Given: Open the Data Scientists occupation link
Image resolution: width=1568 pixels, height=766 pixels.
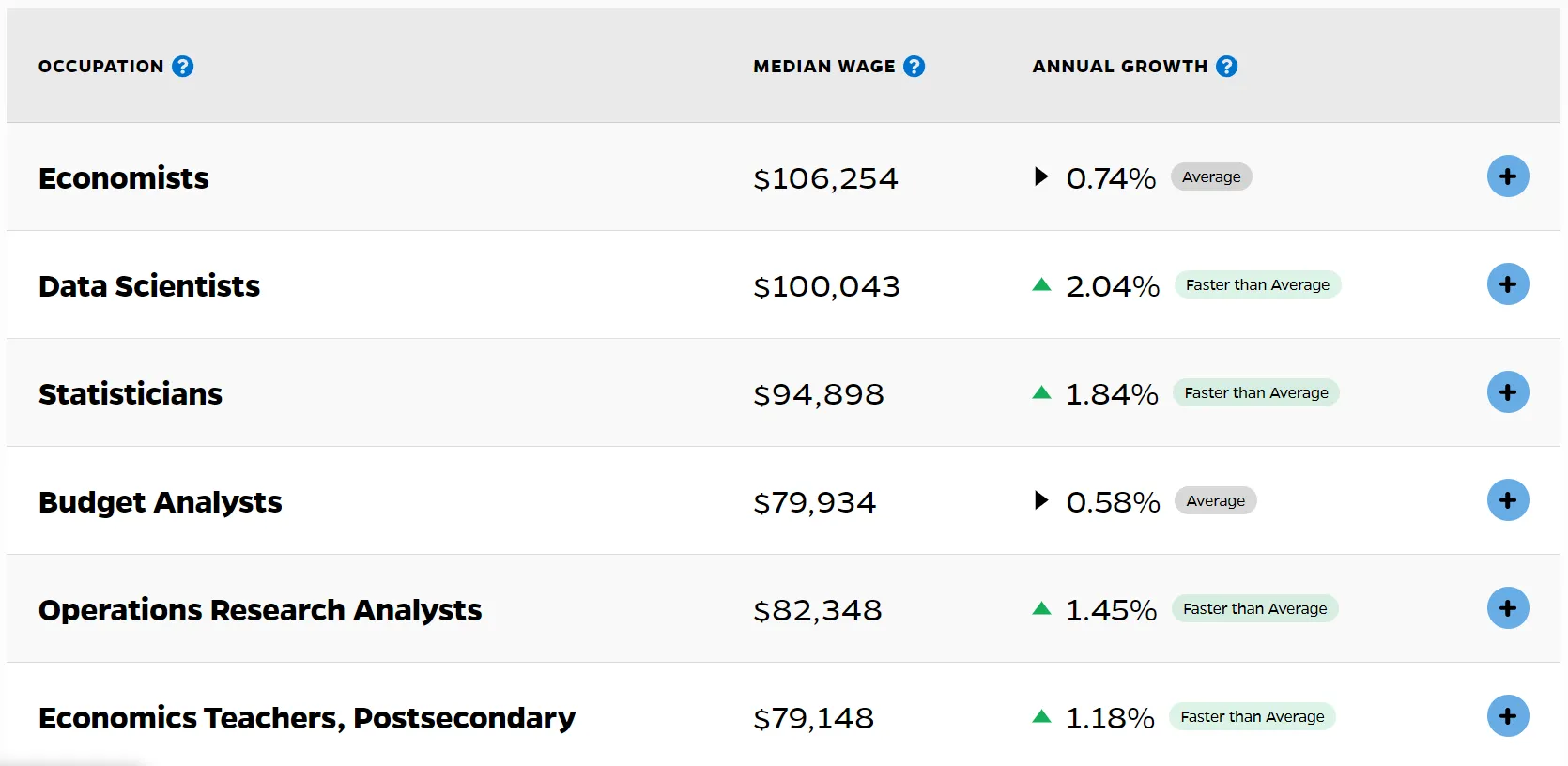Looking at the screenshot, I should [149, 286].
